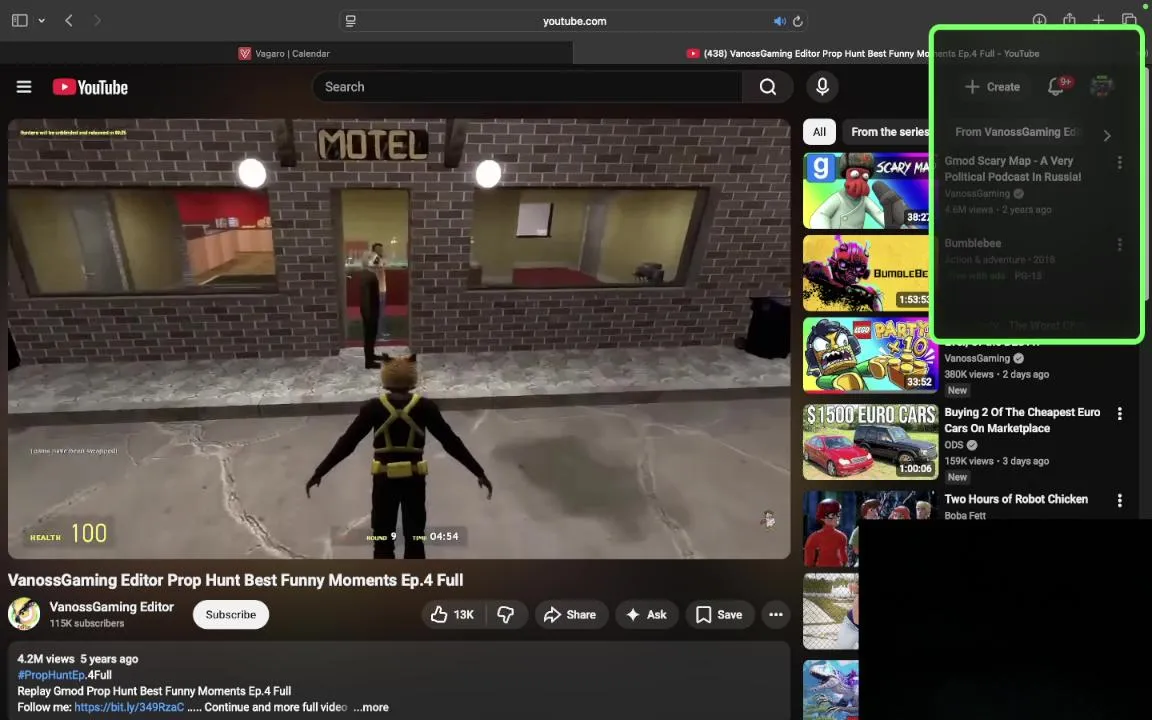Click the Motel Prop Hunt video player
Screen dimensions: 1152x720
pos(399,339)
